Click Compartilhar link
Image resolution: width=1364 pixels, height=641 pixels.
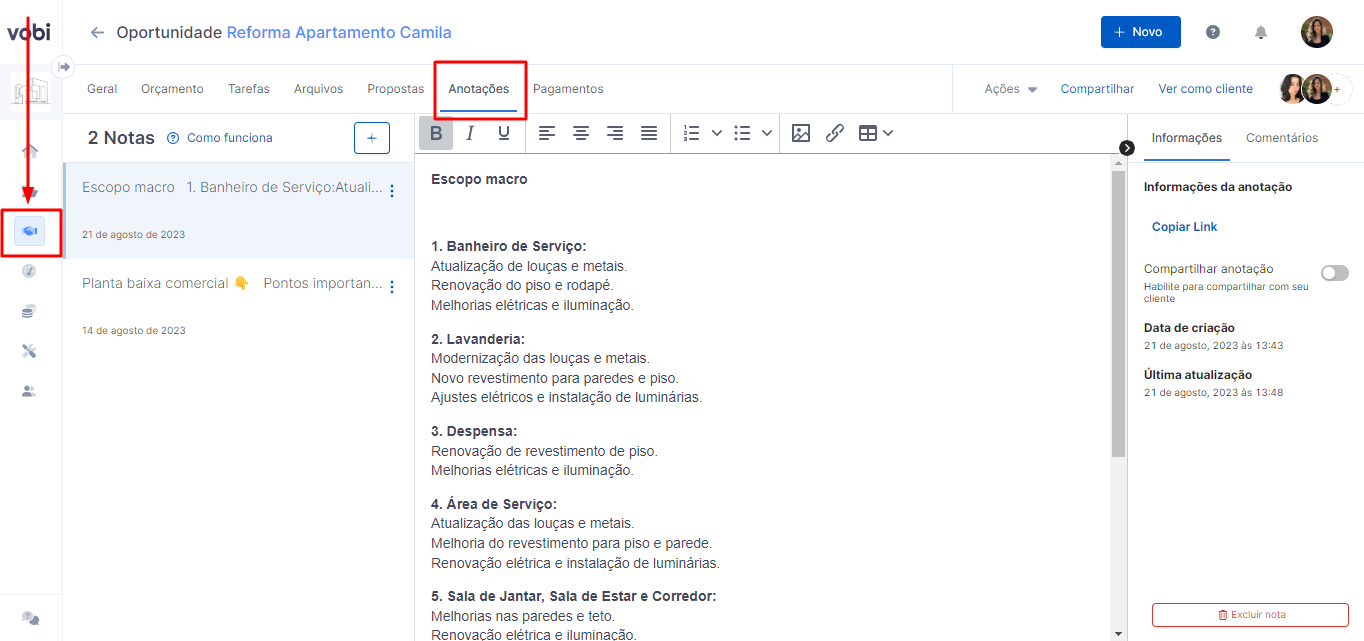tap(1097, 89)
